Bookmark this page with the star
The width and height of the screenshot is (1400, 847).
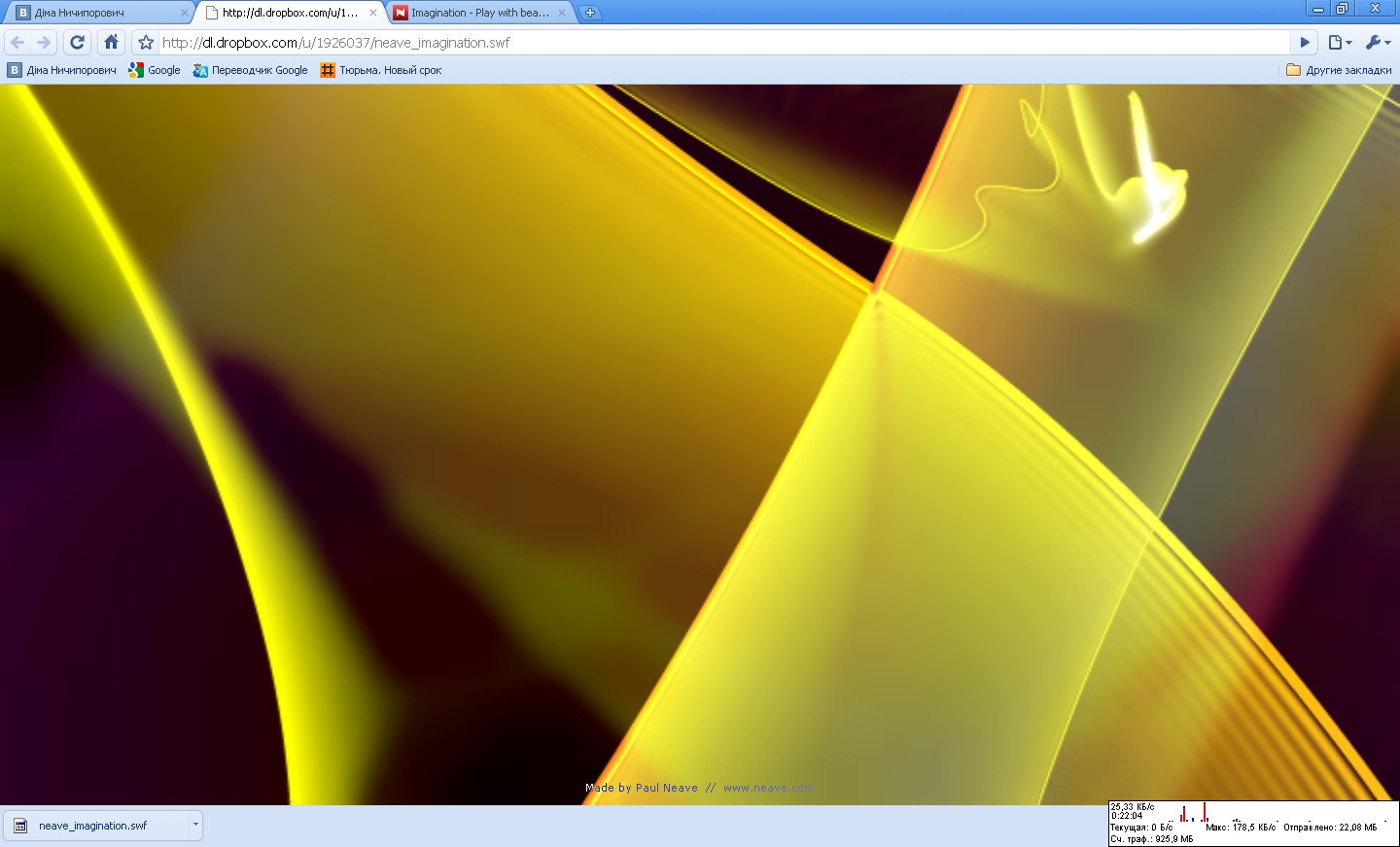(x=146, y=43)
